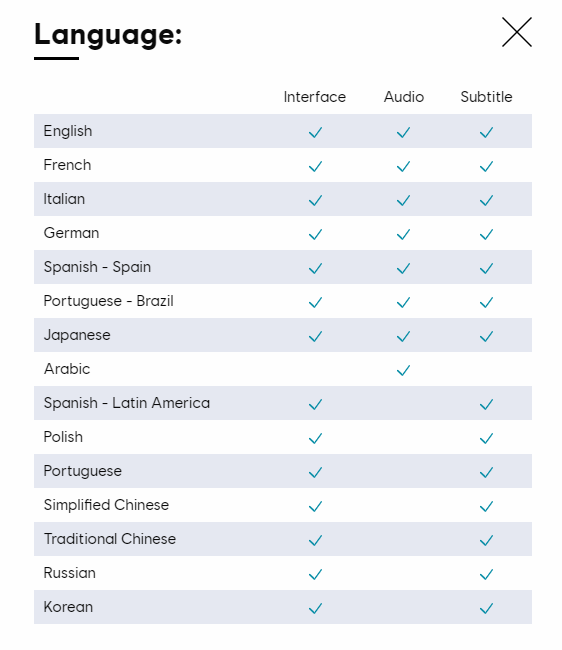The height and width of the screenshot is (650, 562).
Task: Click the Simplified Chinese Interface checkmark
Action: click(315, 507)
